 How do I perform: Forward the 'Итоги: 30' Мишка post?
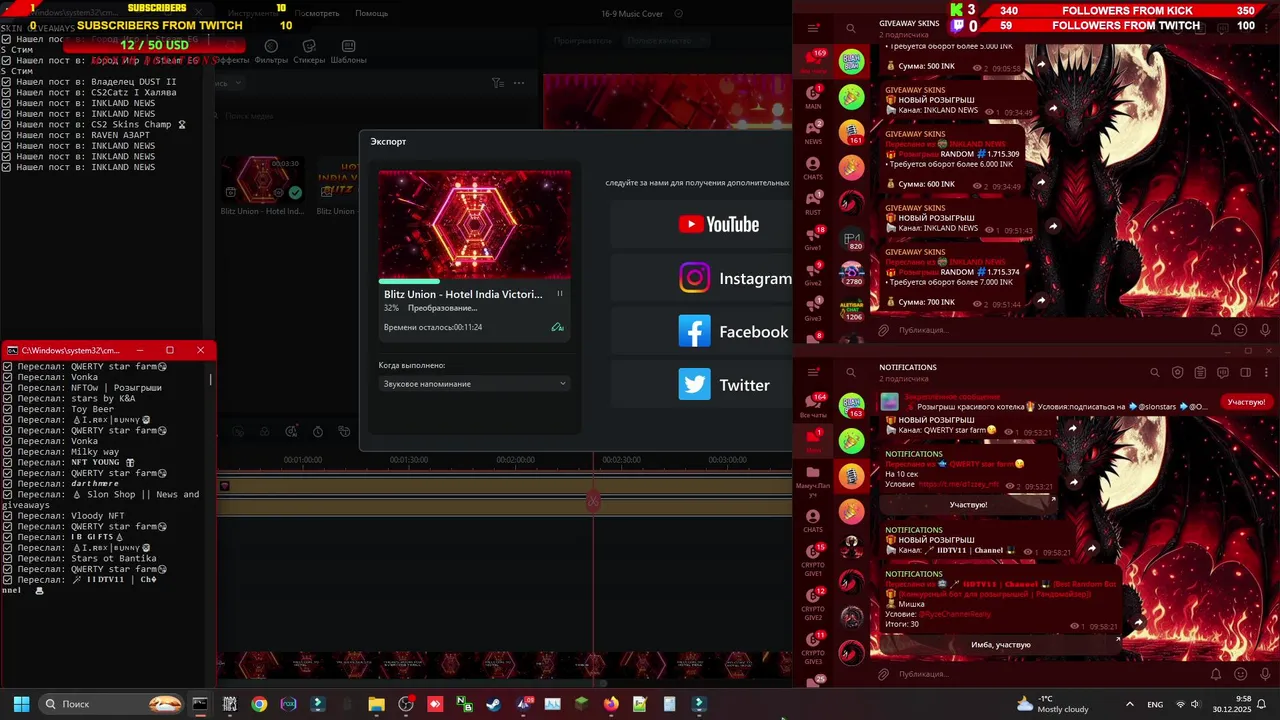coord(1136,622)
